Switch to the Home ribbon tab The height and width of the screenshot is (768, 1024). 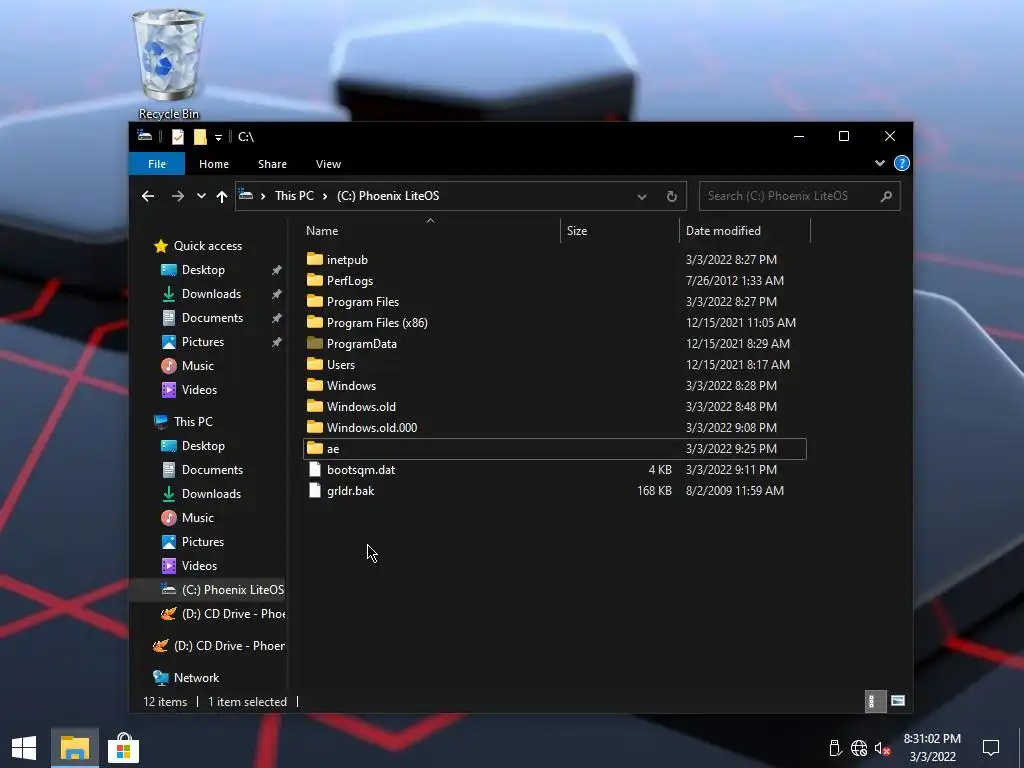tap(214, 164)
